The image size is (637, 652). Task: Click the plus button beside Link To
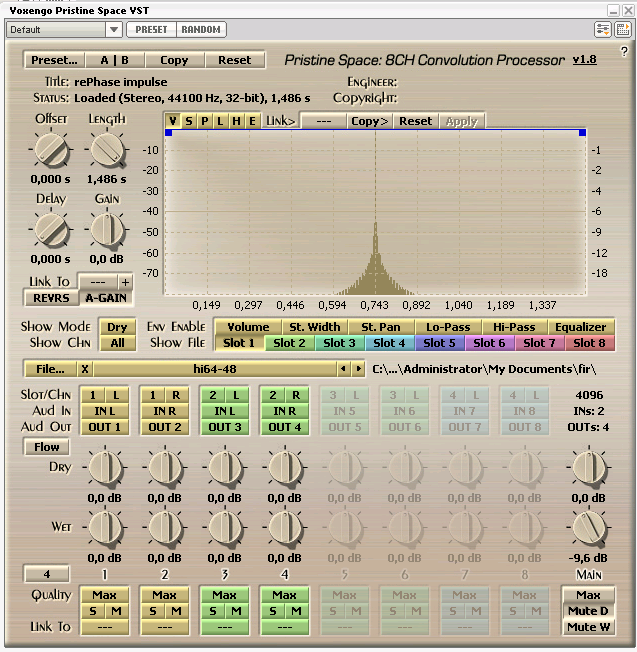click(x=125, y=282)
